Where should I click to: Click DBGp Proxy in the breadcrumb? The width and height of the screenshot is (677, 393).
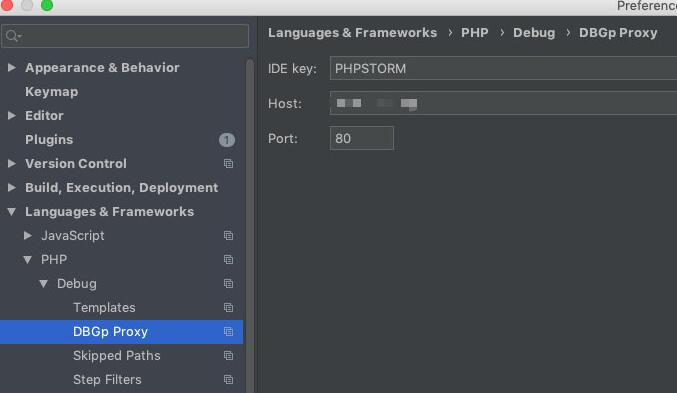click(x=618, y=33)
